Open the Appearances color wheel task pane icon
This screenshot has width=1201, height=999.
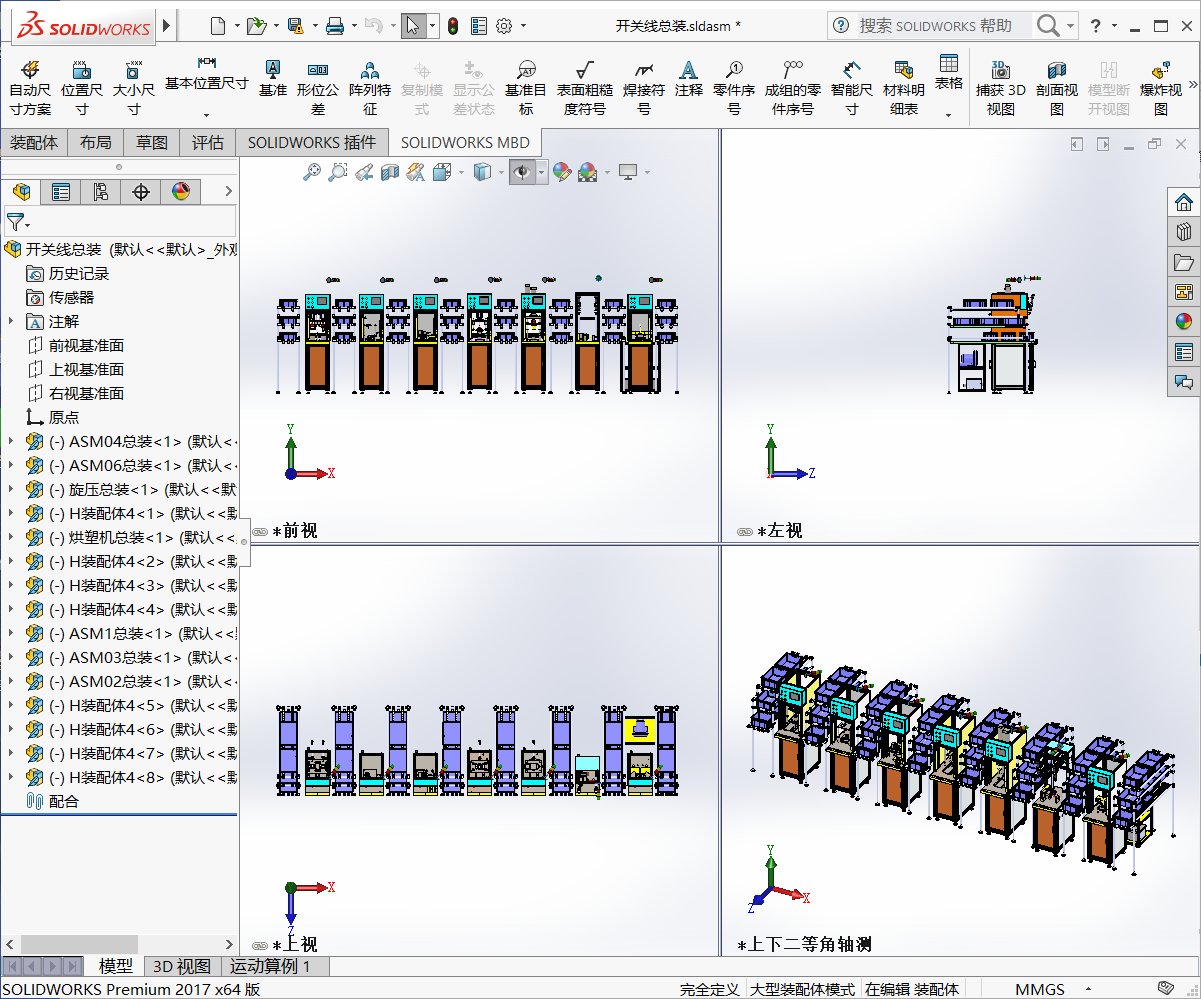pyautogui.click(x=1184, y=322)
